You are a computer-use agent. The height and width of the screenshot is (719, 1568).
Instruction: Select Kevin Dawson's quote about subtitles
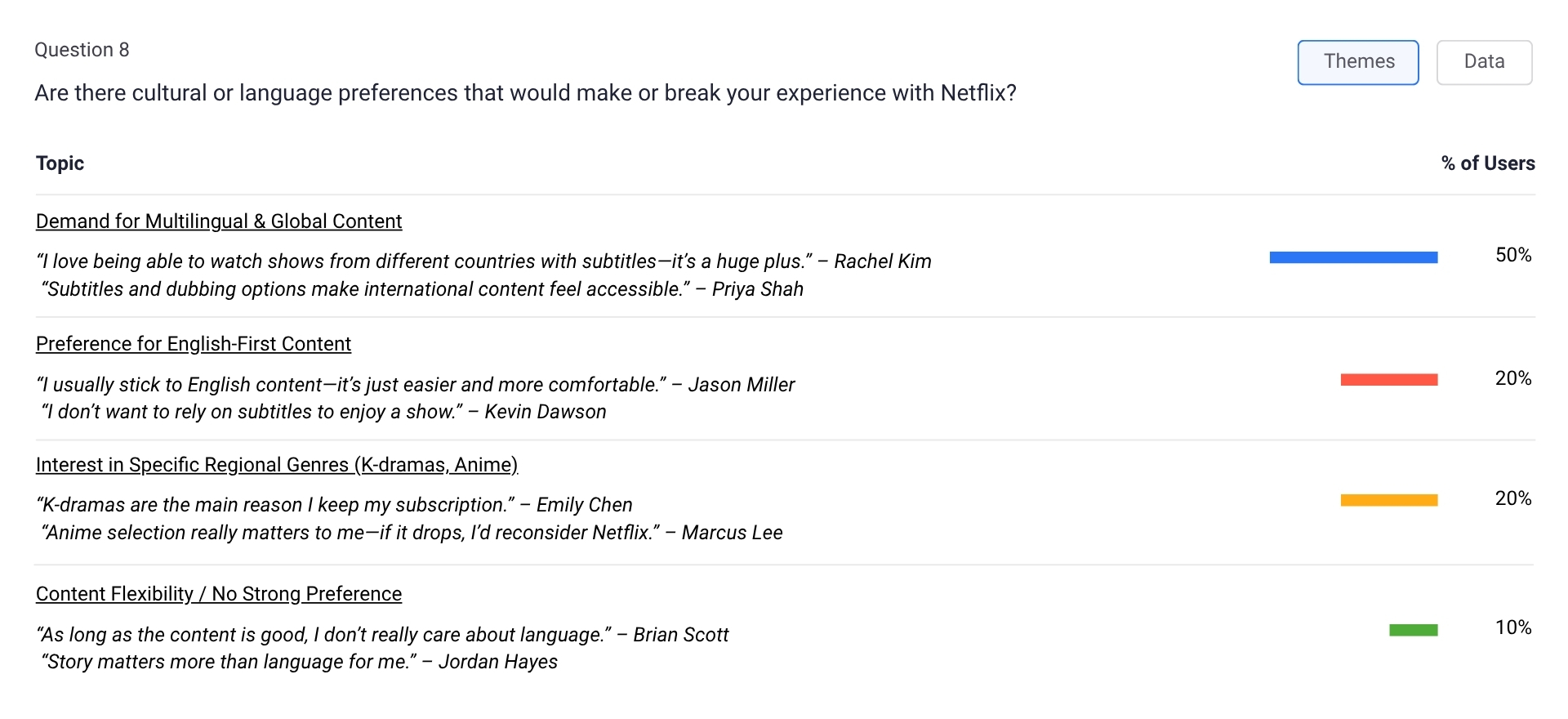[x=323, y=412]
